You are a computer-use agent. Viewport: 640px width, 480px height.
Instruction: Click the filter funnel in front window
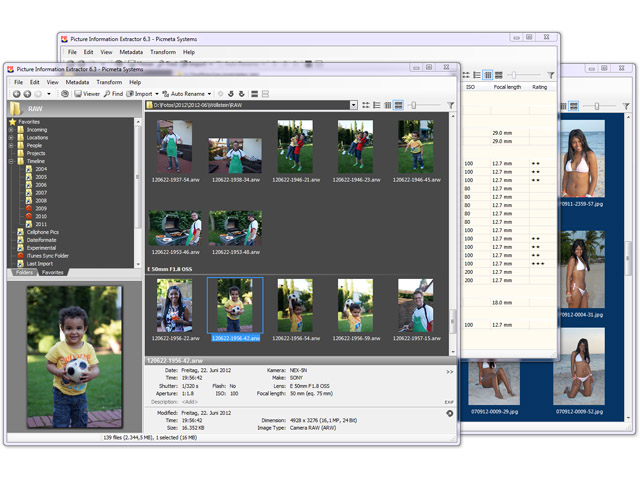[451, 105]
